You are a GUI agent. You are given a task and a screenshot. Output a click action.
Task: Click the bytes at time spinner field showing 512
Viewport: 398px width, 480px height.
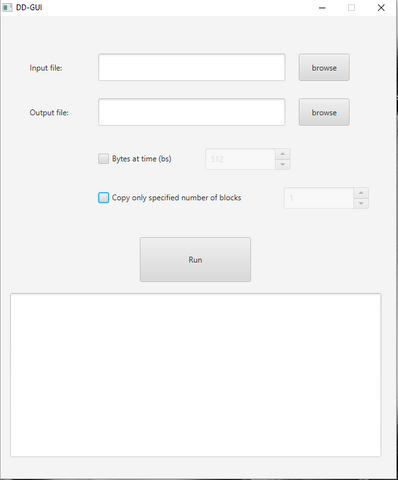click(240, 159)
